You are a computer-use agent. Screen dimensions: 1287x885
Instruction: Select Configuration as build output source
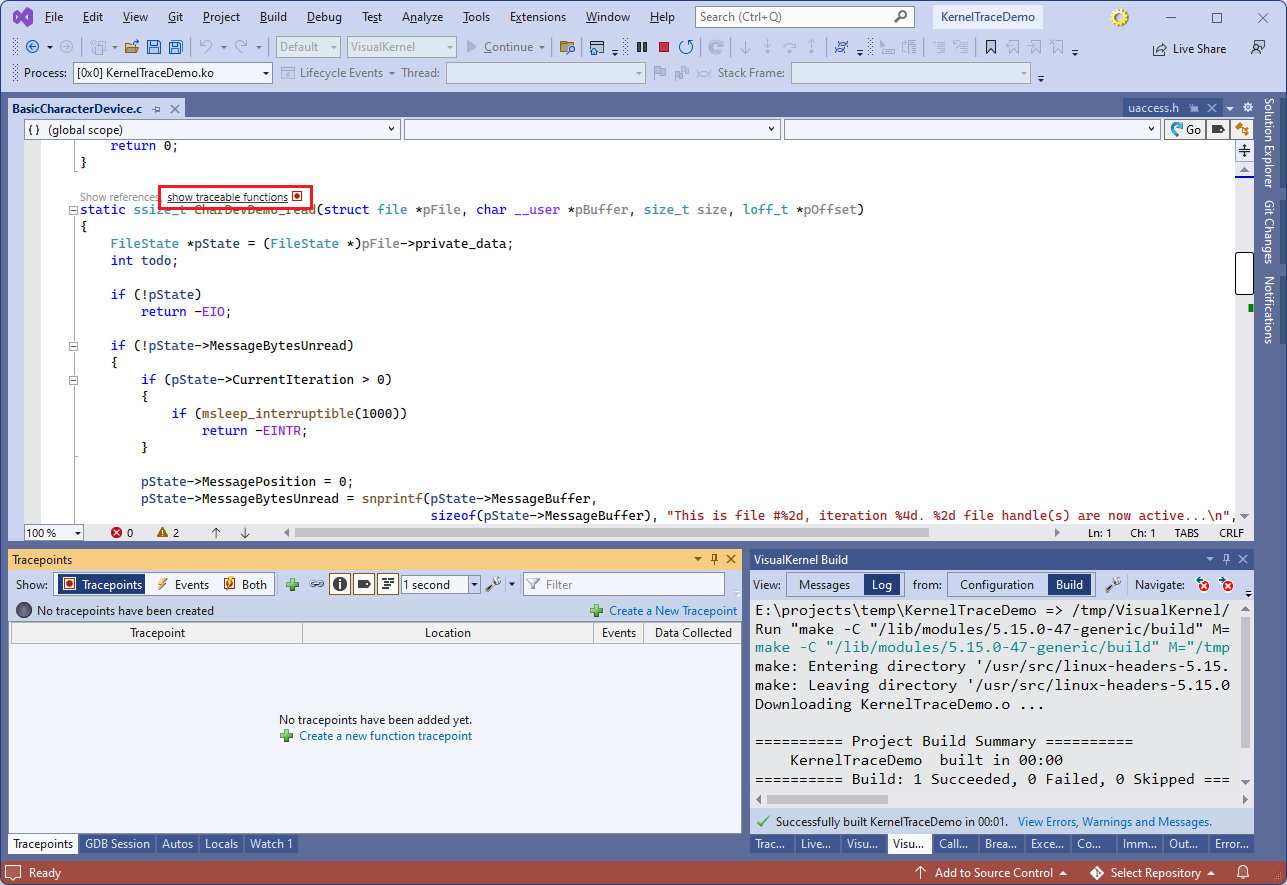pos(996,585)
